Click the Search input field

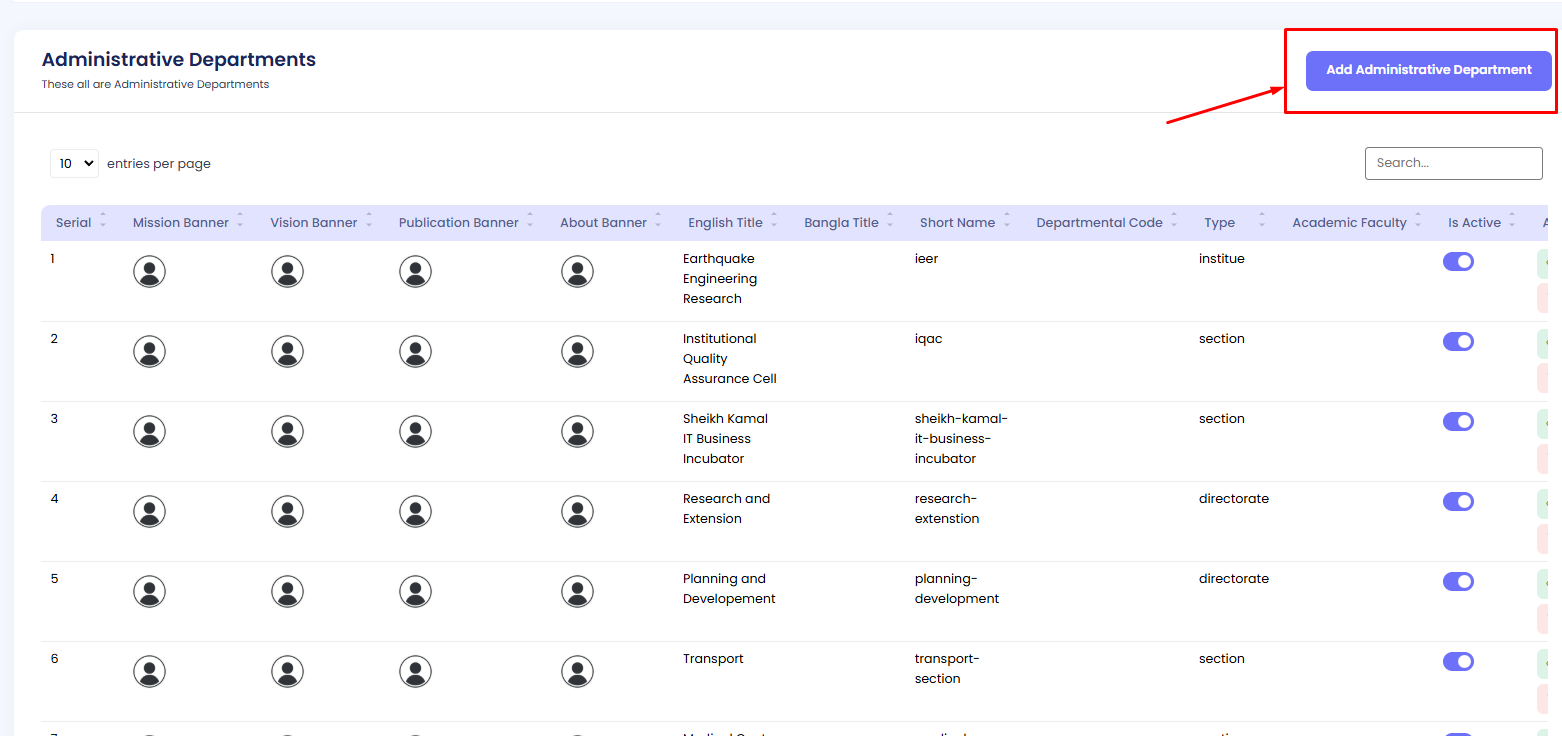(x=1453, y=163)
